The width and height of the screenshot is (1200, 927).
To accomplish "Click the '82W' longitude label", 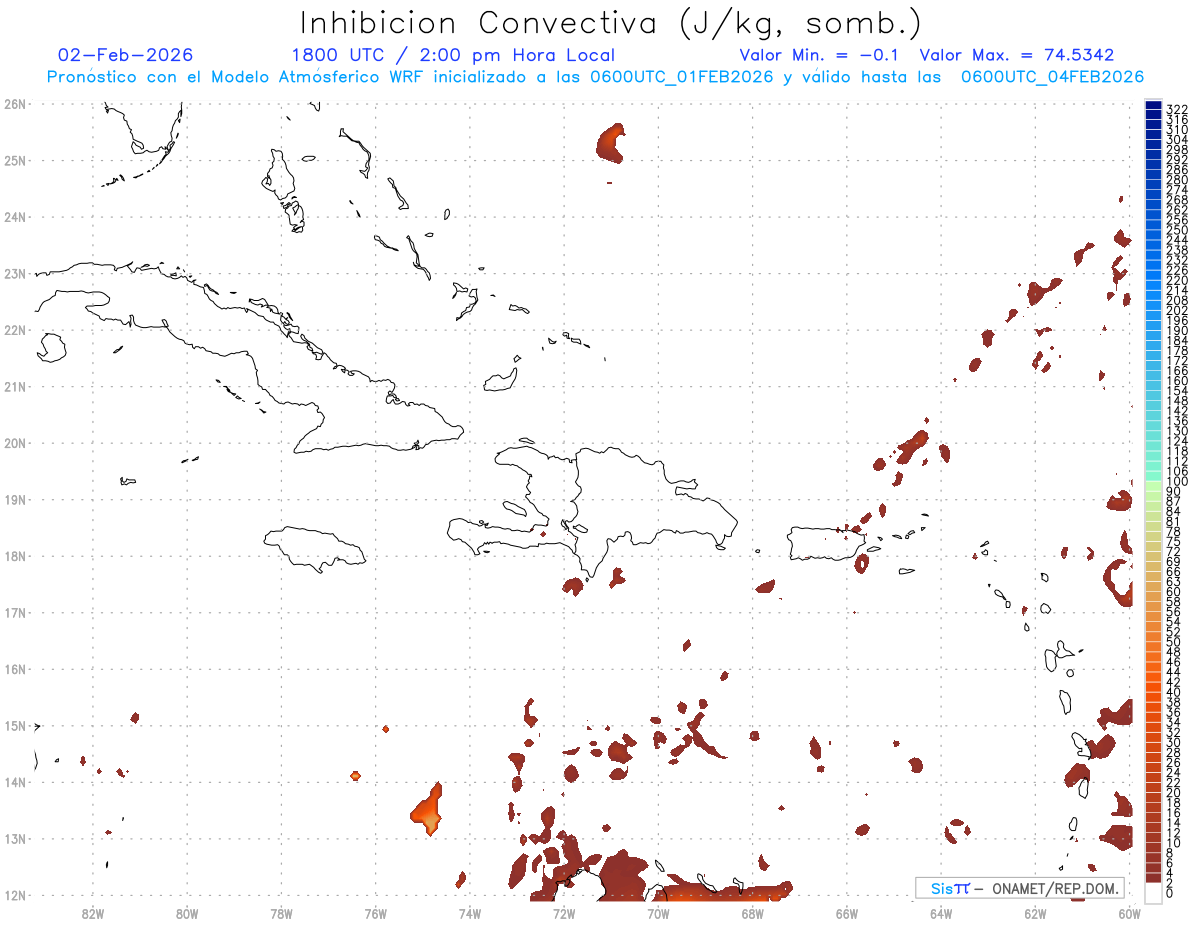I will pyautogui.click(x=93, y=913).
